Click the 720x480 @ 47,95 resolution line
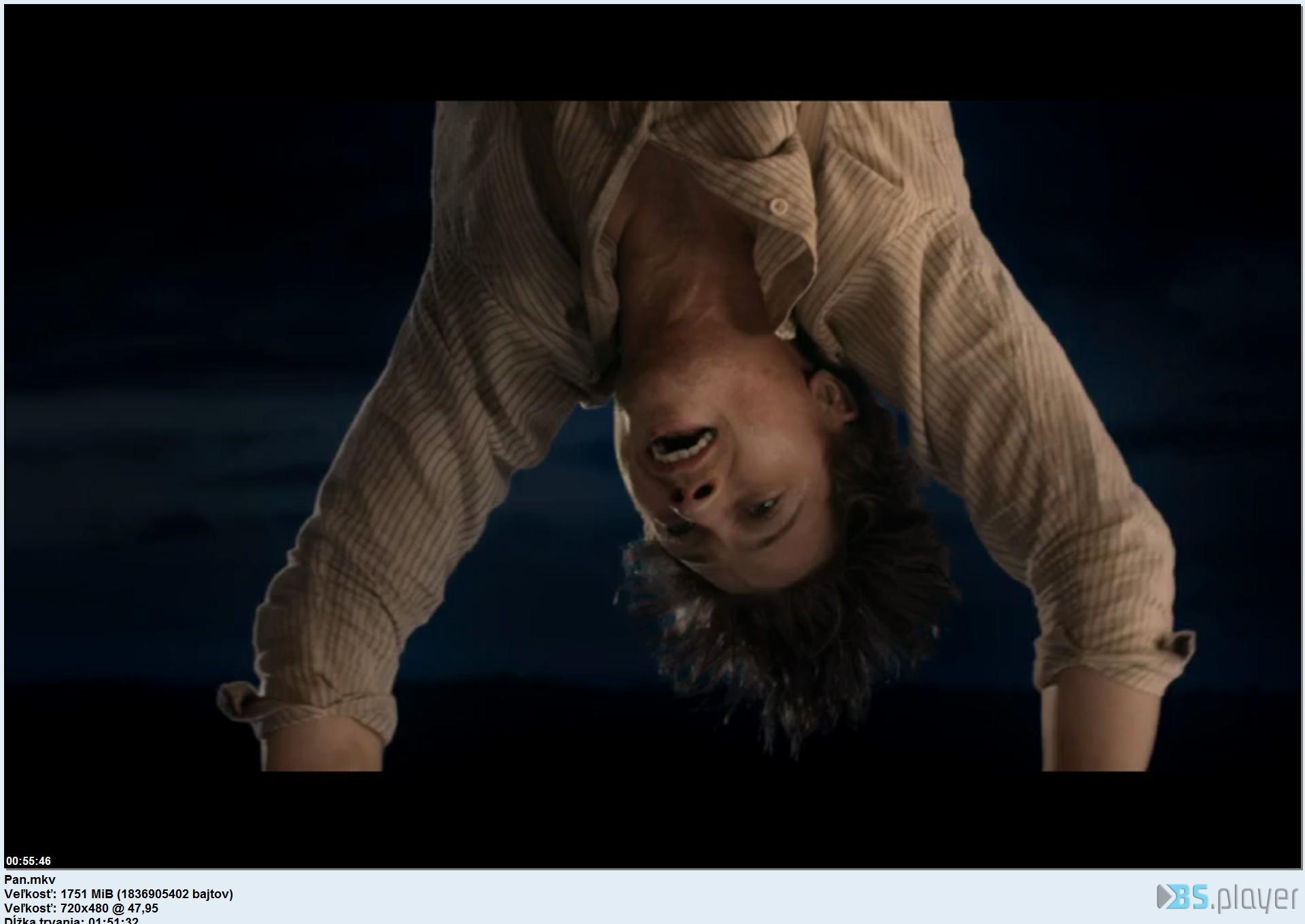The image size is (1305, 924). tap(81, 908)
